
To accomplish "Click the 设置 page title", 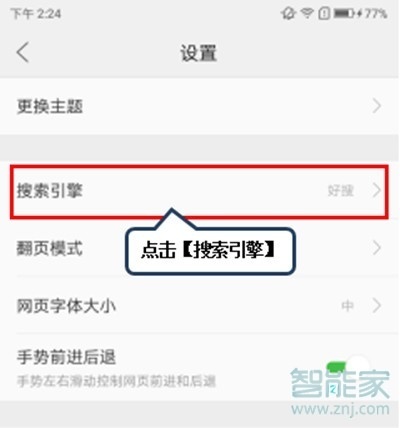I will click(199, 53).
